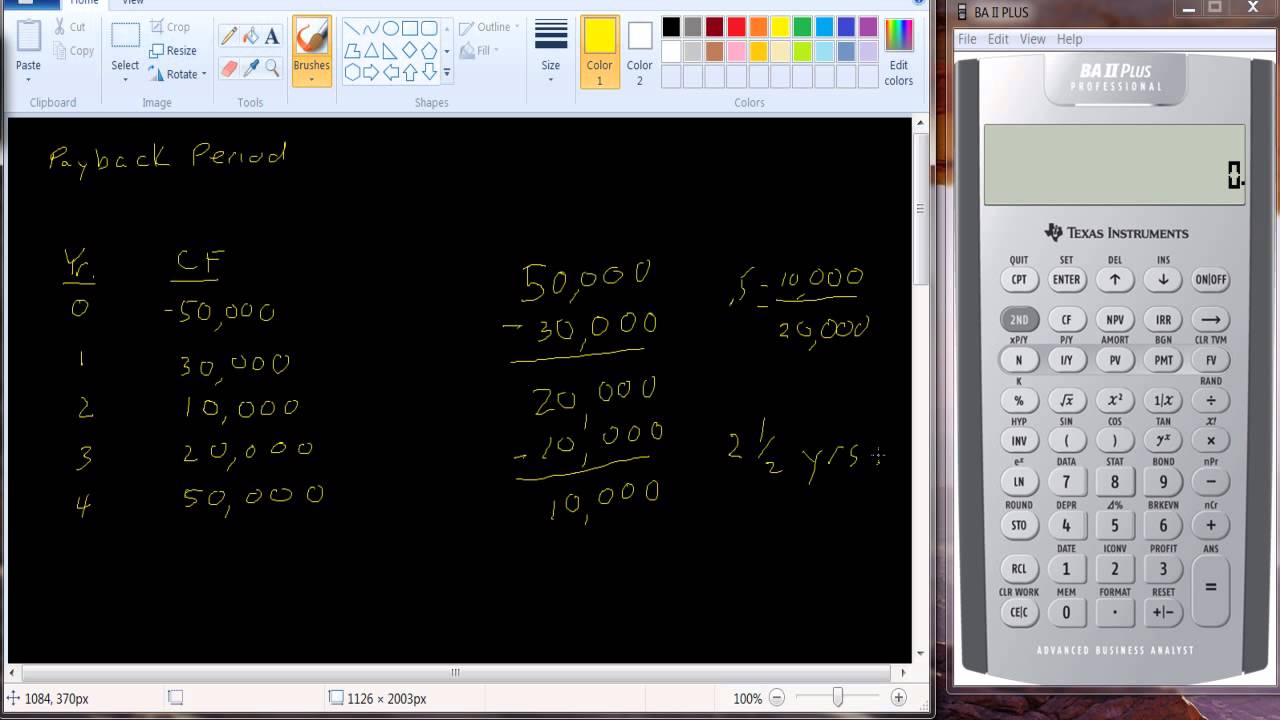Screen dimensions: 1280x720
Task: Click the CPT key on calculator
Action: coord(1019,280)
